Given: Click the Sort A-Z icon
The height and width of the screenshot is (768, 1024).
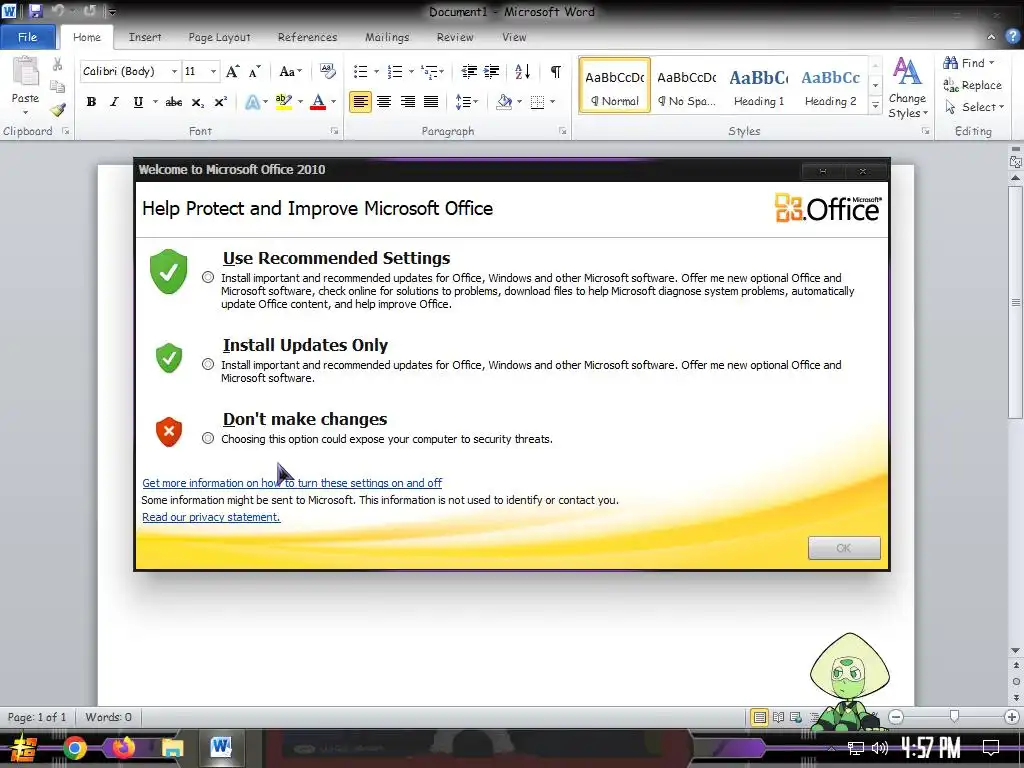Looking at the screenshot, I should point(522,71).
